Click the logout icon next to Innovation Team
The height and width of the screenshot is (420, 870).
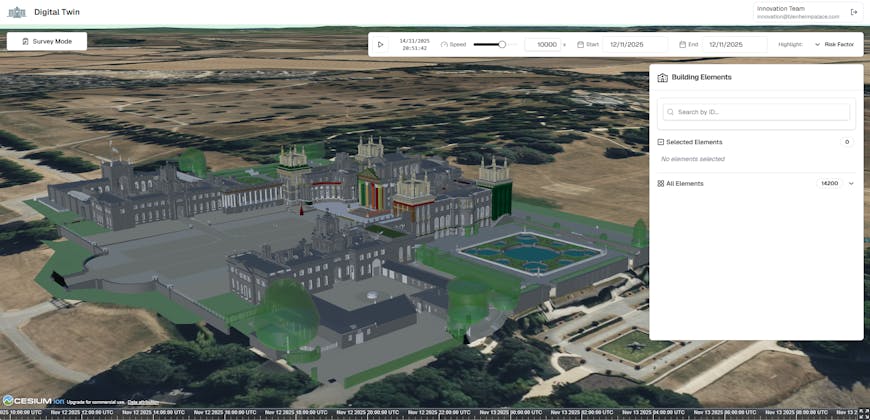853,12
